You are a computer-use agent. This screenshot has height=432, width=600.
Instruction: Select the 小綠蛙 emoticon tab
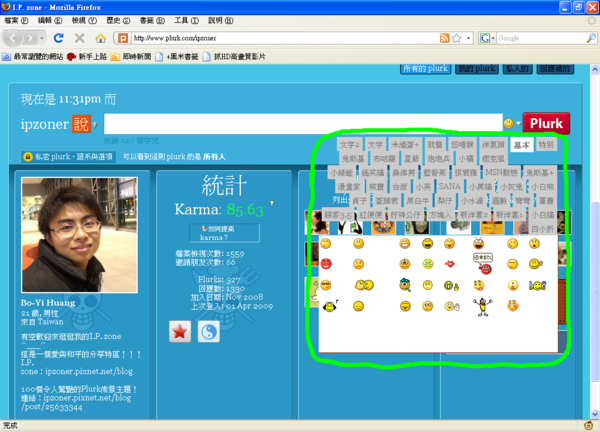[x=341, y=173]
